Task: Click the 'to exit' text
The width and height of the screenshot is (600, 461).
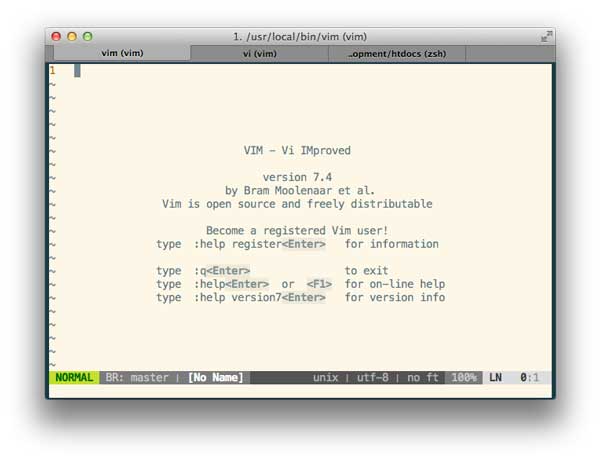Action: click(x=367, y=271)
